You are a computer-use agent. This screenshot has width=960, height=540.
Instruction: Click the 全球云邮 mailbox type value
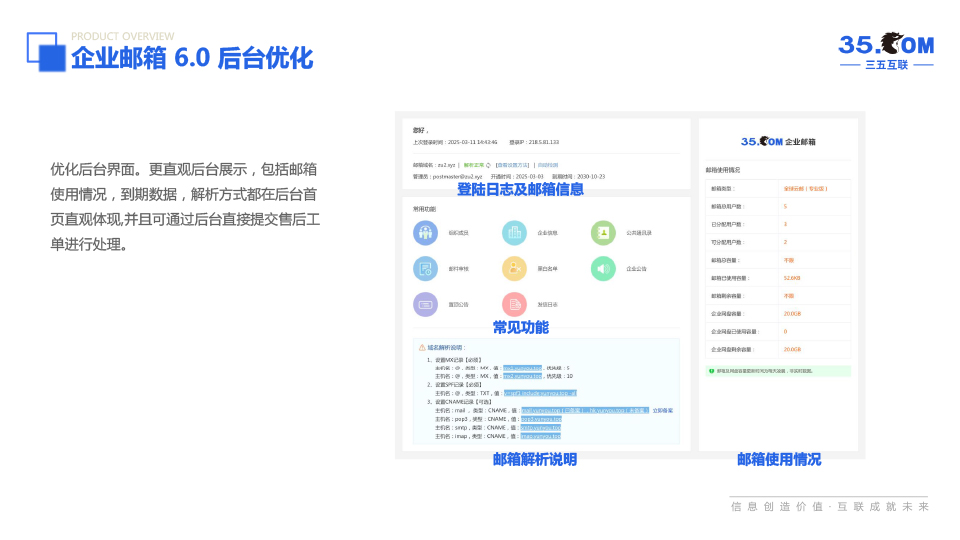tap(805, 188)
